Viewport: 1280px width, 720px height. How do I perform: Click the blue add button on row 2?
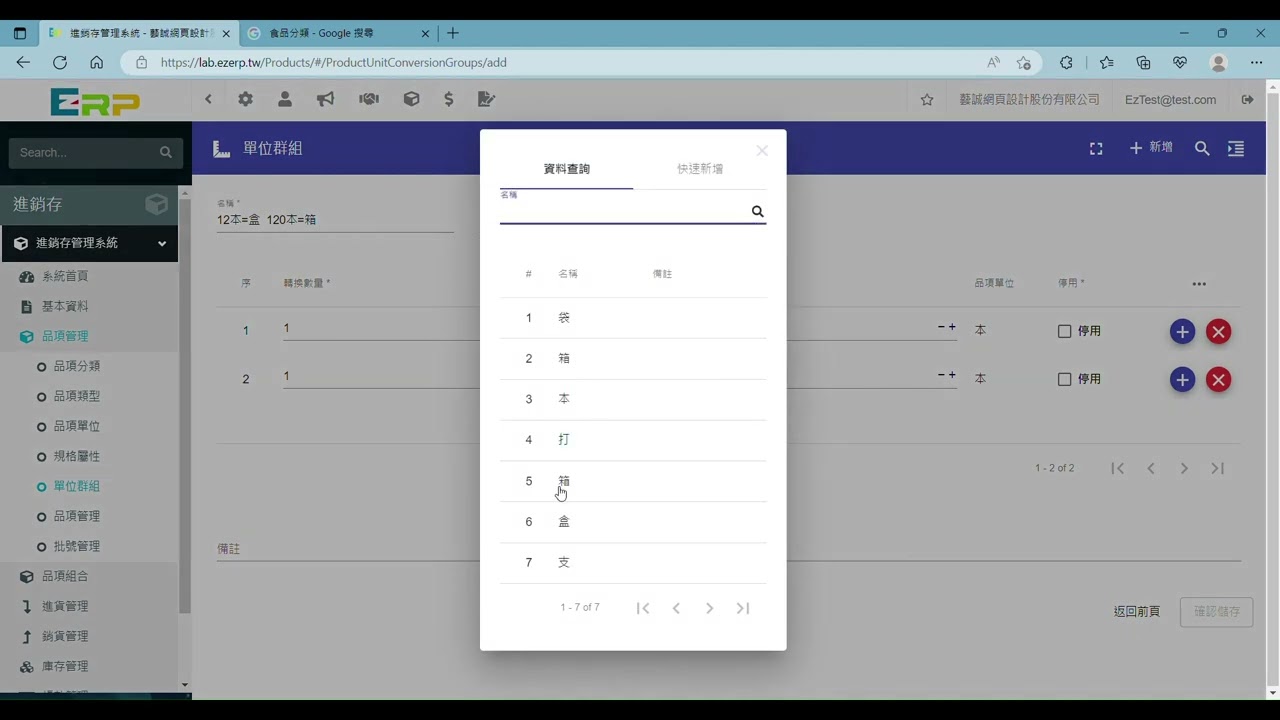click(x=1182, y=379)
